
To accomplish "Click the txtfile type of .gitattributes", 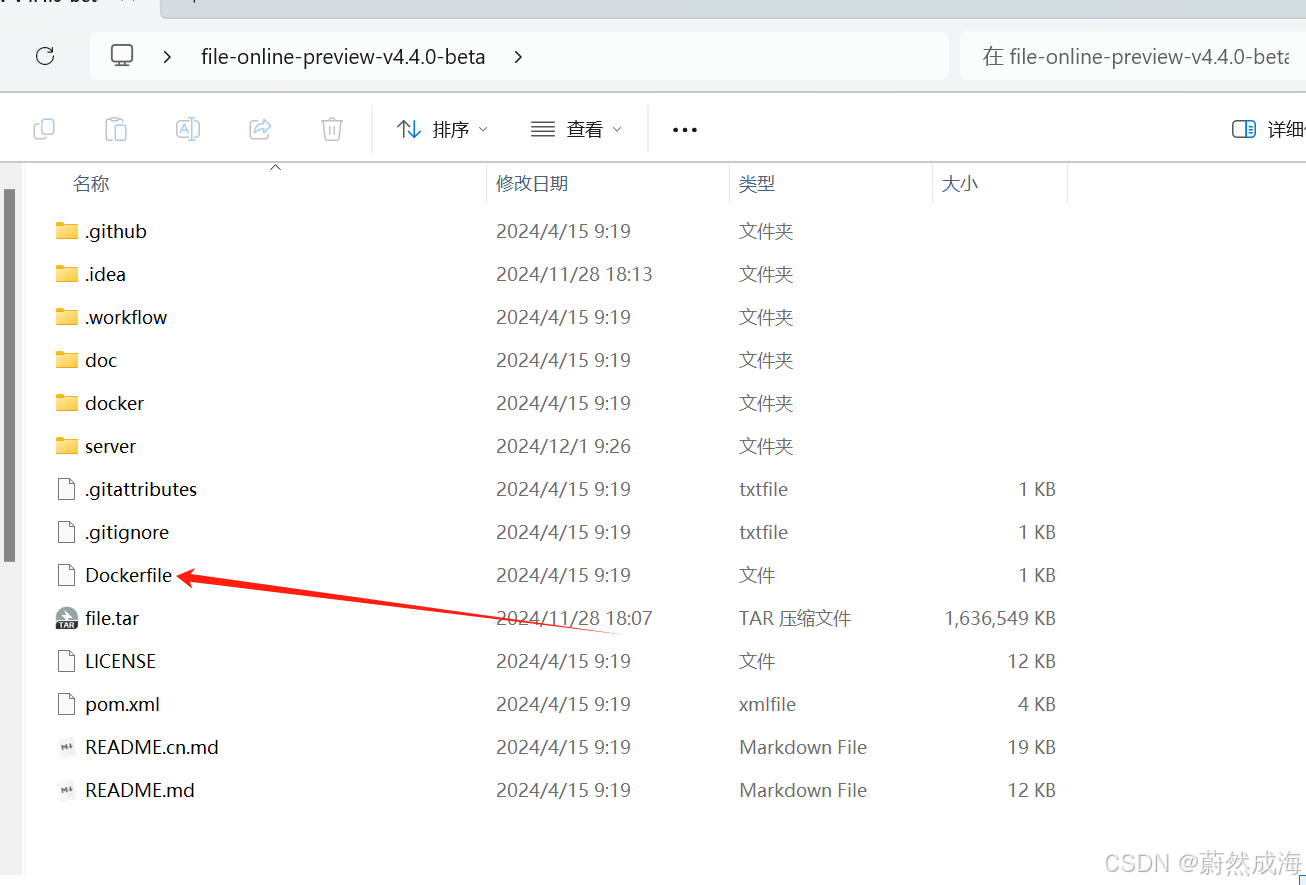I will (x=763, y=489).
